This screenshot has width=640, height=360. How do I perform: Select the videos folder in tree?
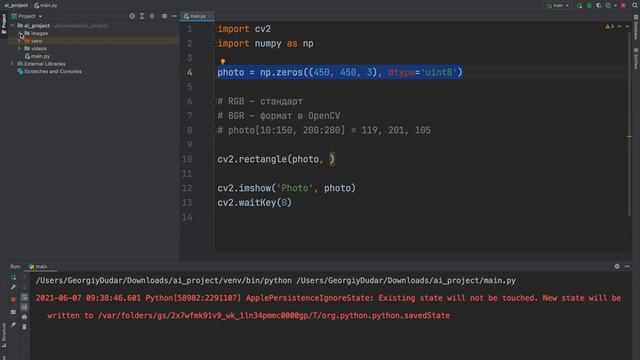[36, 49]
